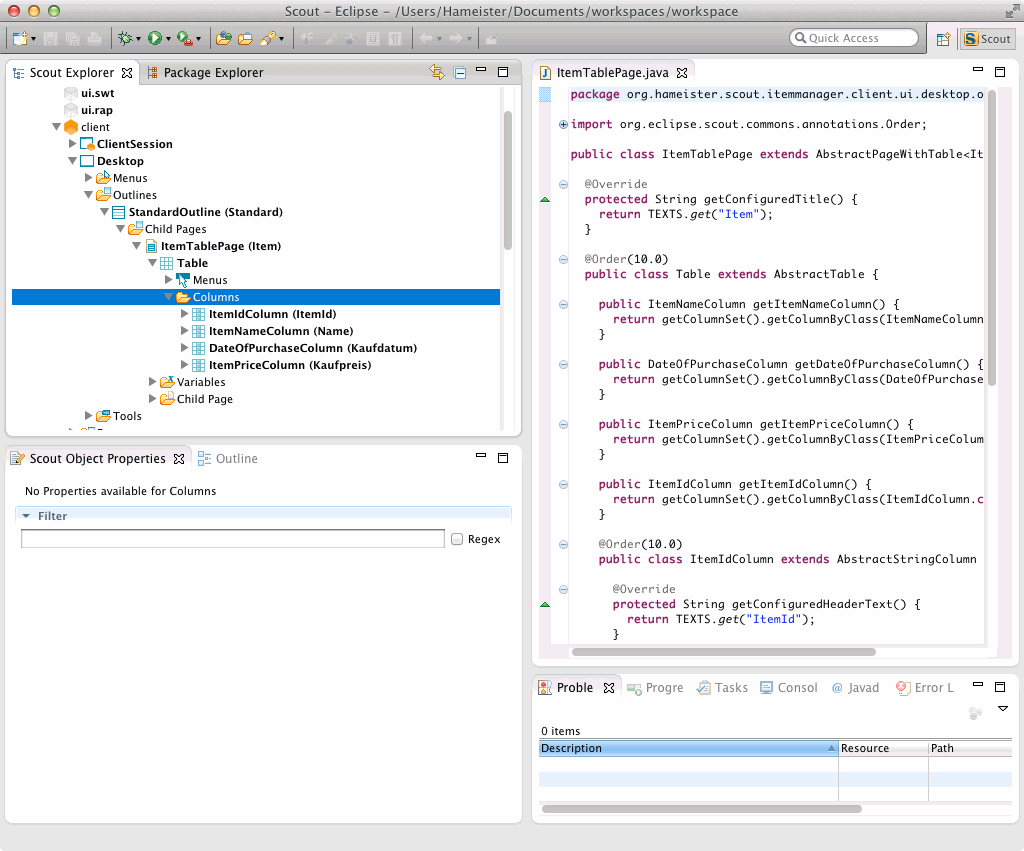Enable the Regex checkbox

pyautogui.click(x=457, y=539)
